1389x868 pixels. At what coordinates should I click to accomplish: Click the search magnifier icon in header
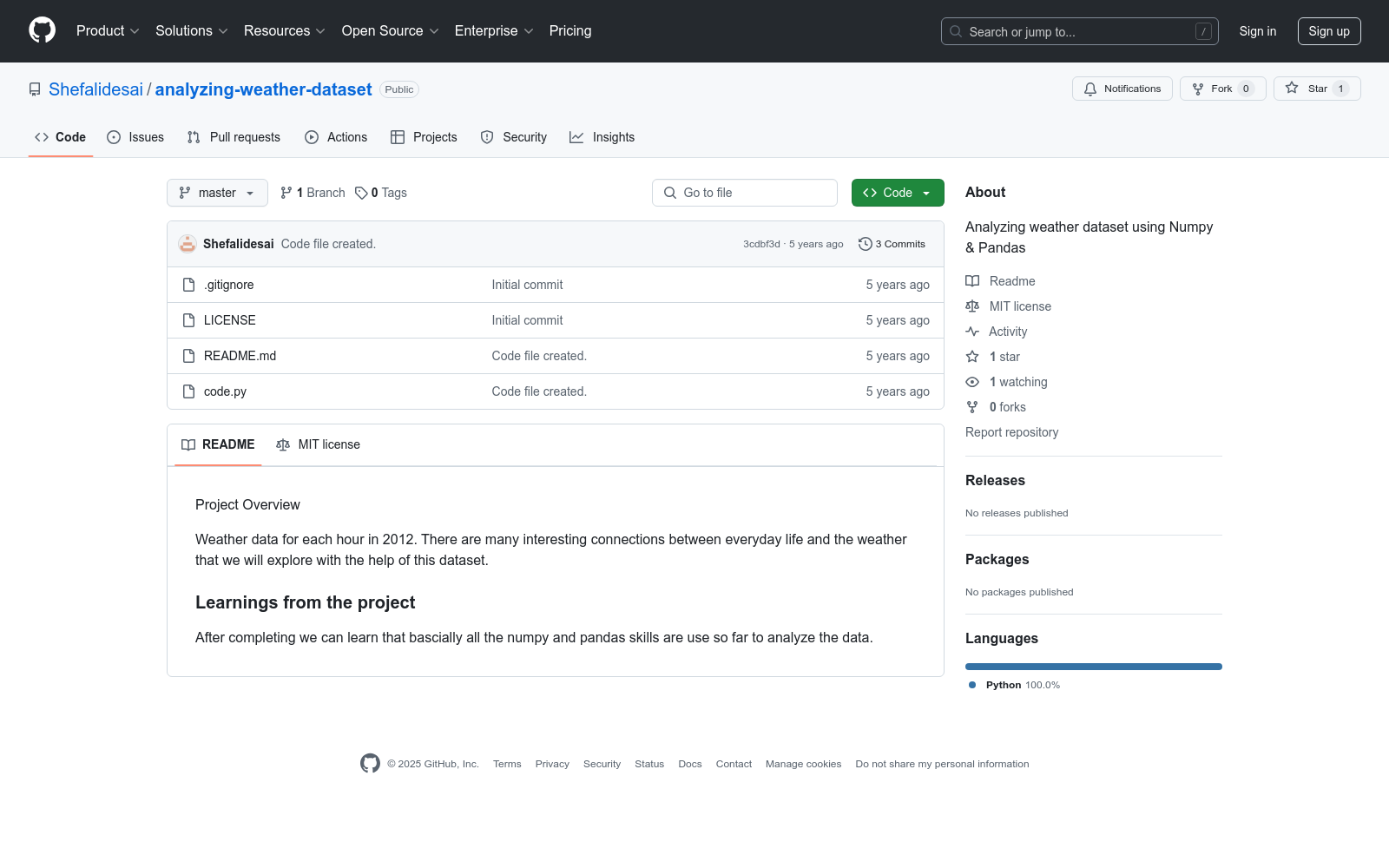click(956, 31)
